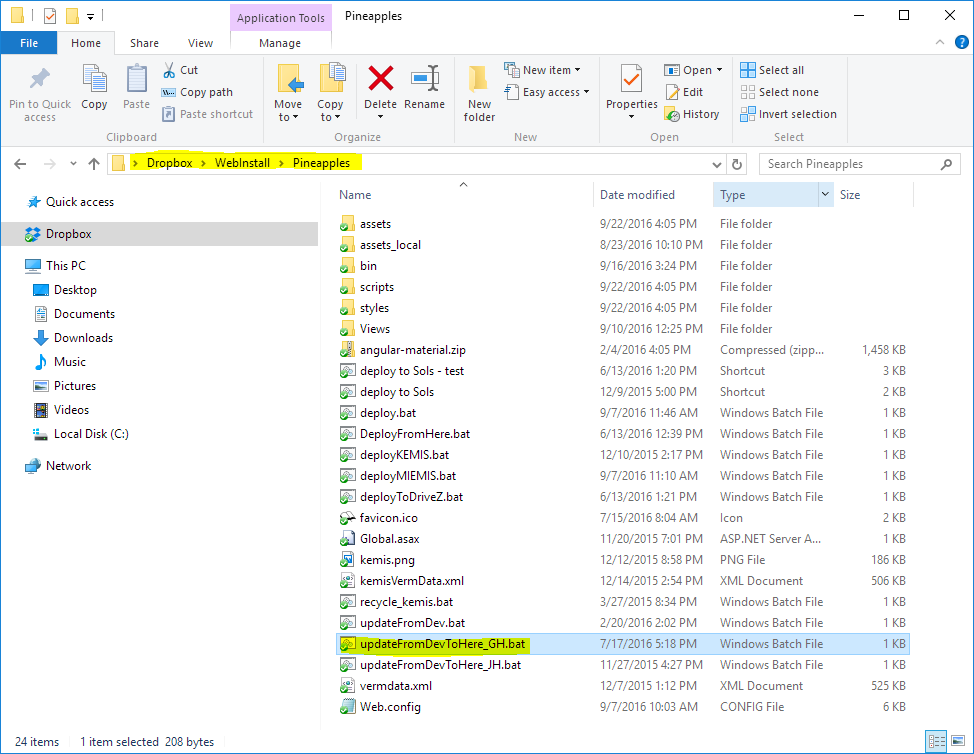The height and width of the screenshot is (754, 974).
Task: Click the Rename icon in ribbon
Action: (x=425, y=88)
